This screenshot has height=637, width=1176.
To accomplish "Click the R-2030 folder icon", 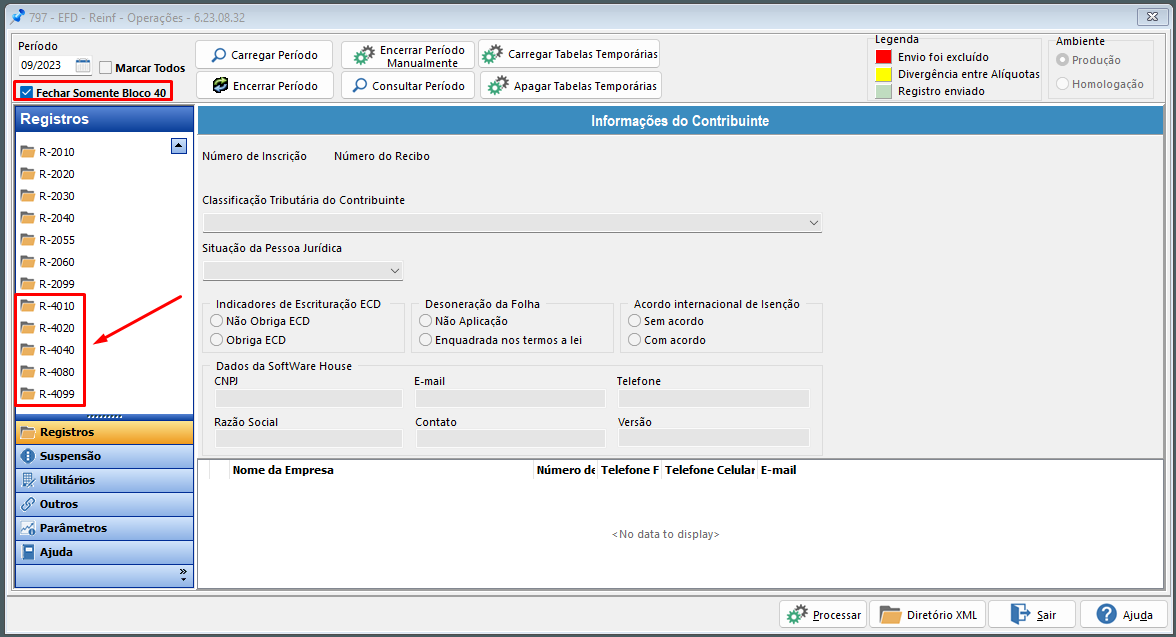I will click(x=28, y=196).
